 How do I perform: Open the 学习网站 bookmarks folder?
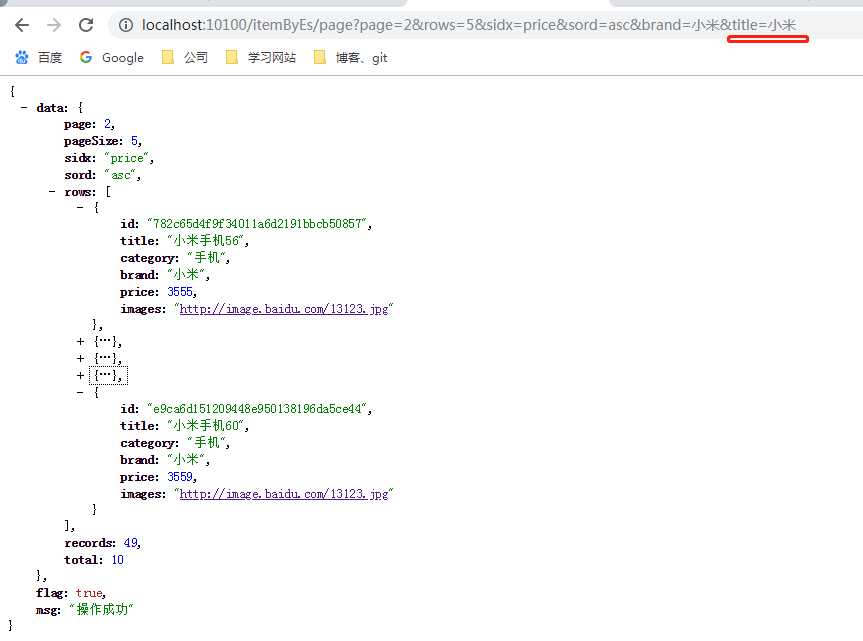261,57
